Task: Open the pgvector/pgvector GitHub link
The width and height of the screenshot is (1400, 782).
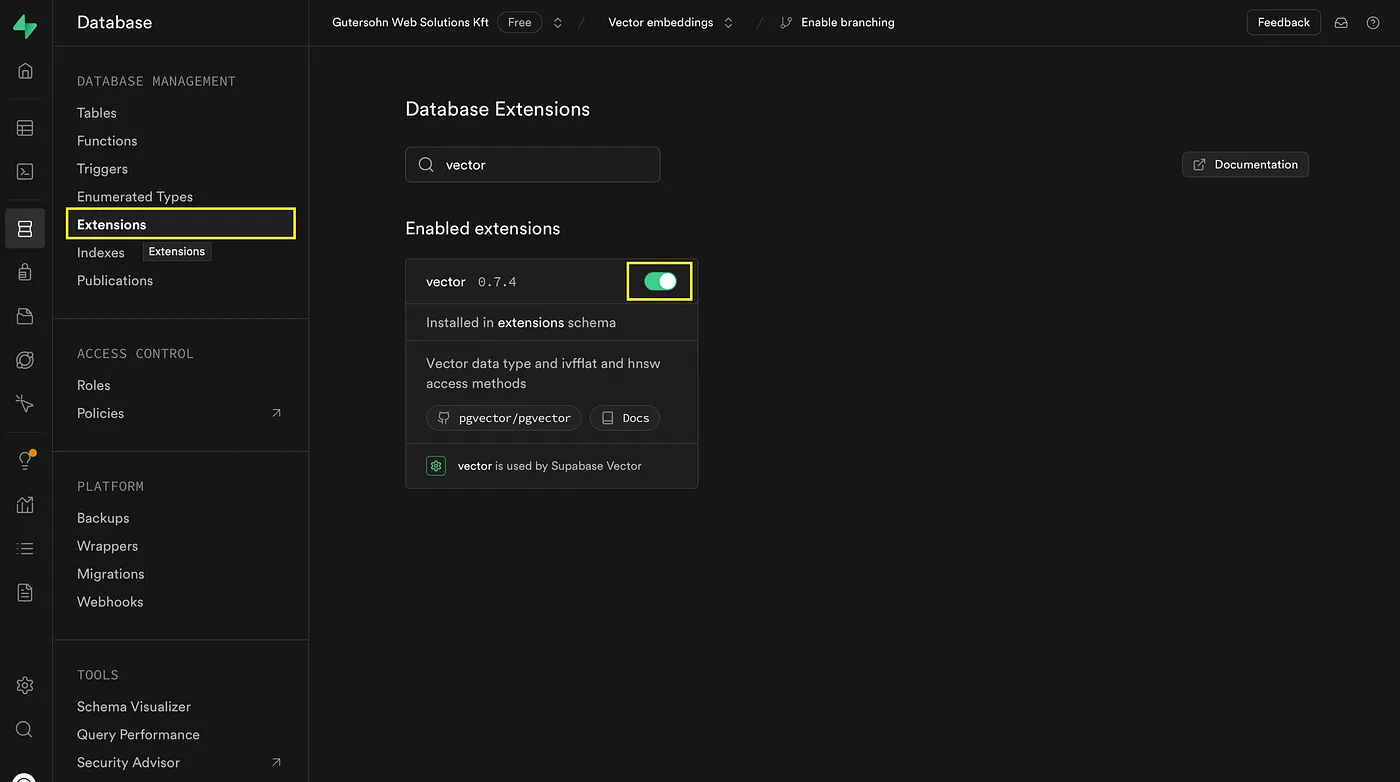Action: pos(504,418)
